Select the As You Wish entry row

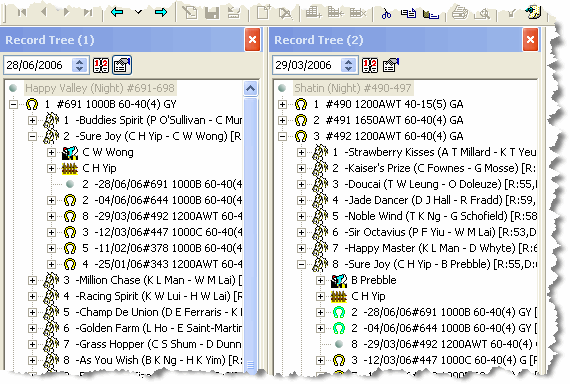tap(153, 360)
